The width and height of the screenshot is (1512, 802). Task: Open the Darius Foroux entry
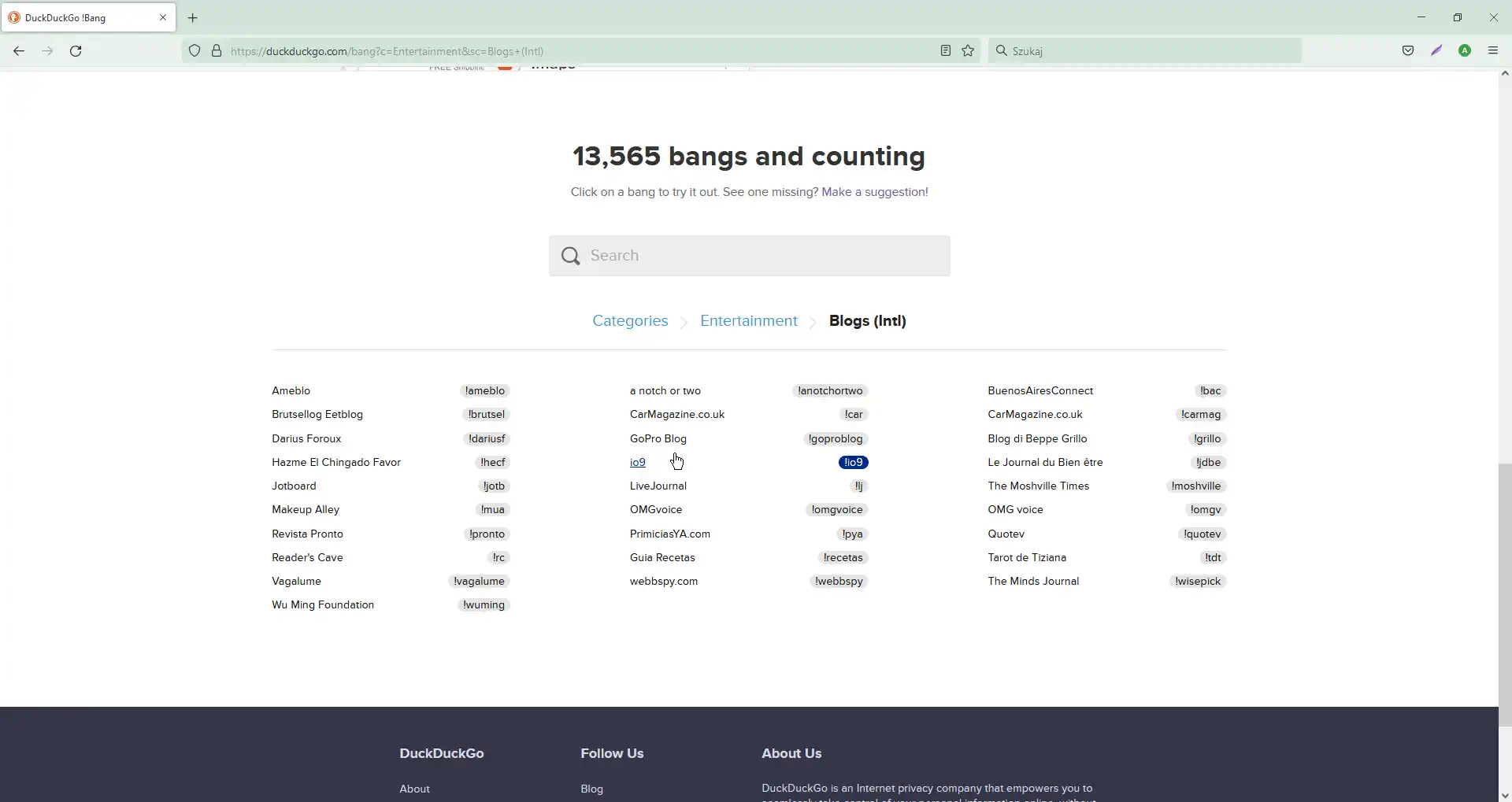[306, 439]
